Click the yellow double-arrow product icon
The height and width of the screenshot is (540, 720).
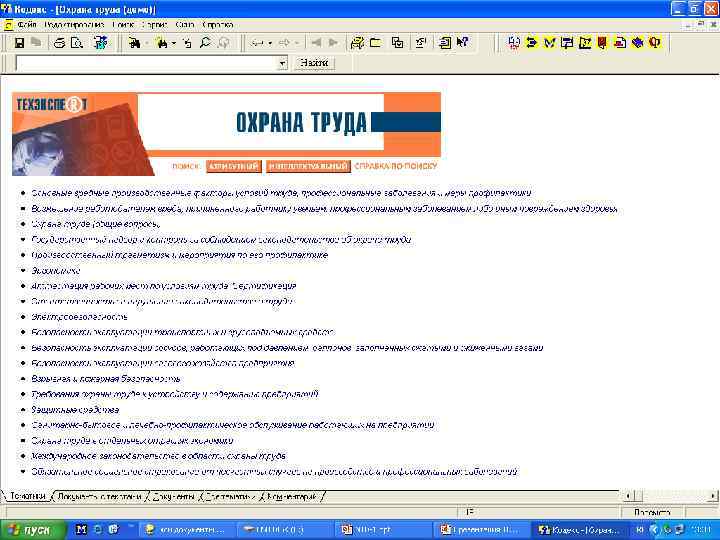click(532, 43)
